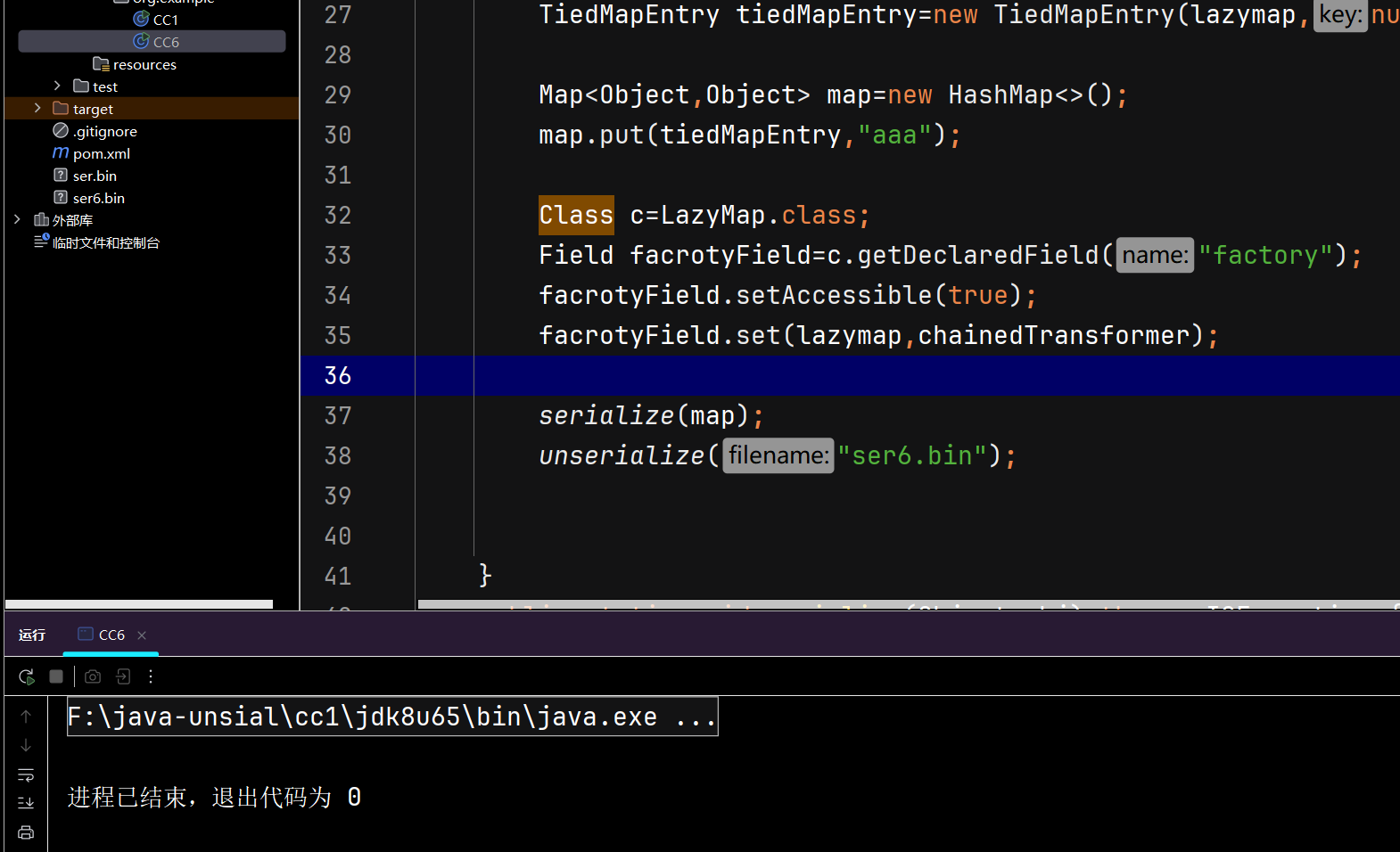1400x852 pixels.
Task: Open the CC1 class file
Action: click(x=165, y=20)
